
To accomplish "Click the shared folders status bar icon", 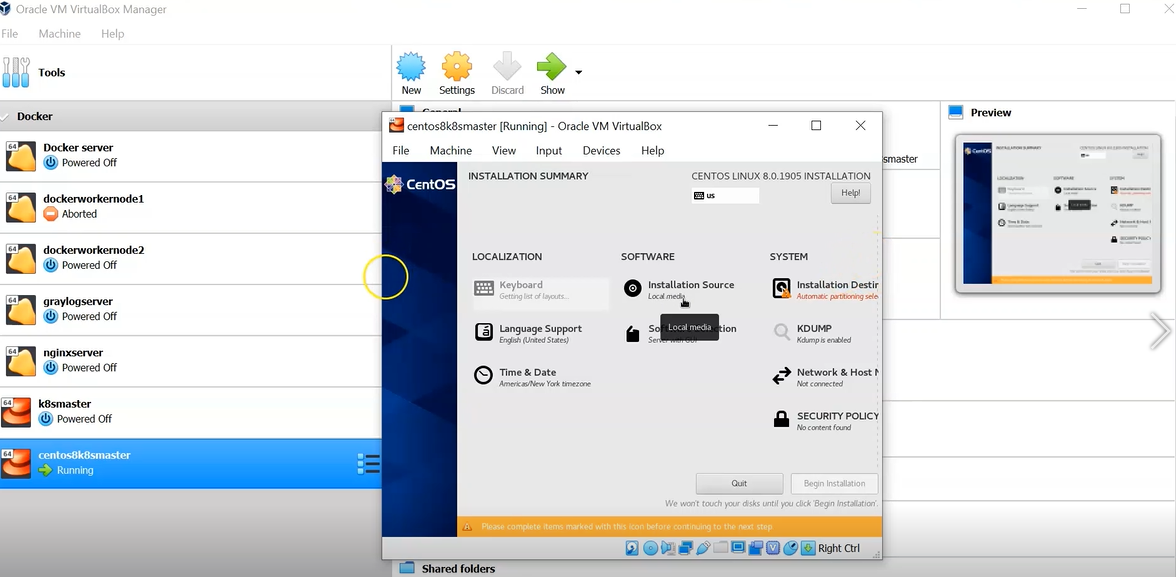I will [721, 548].
